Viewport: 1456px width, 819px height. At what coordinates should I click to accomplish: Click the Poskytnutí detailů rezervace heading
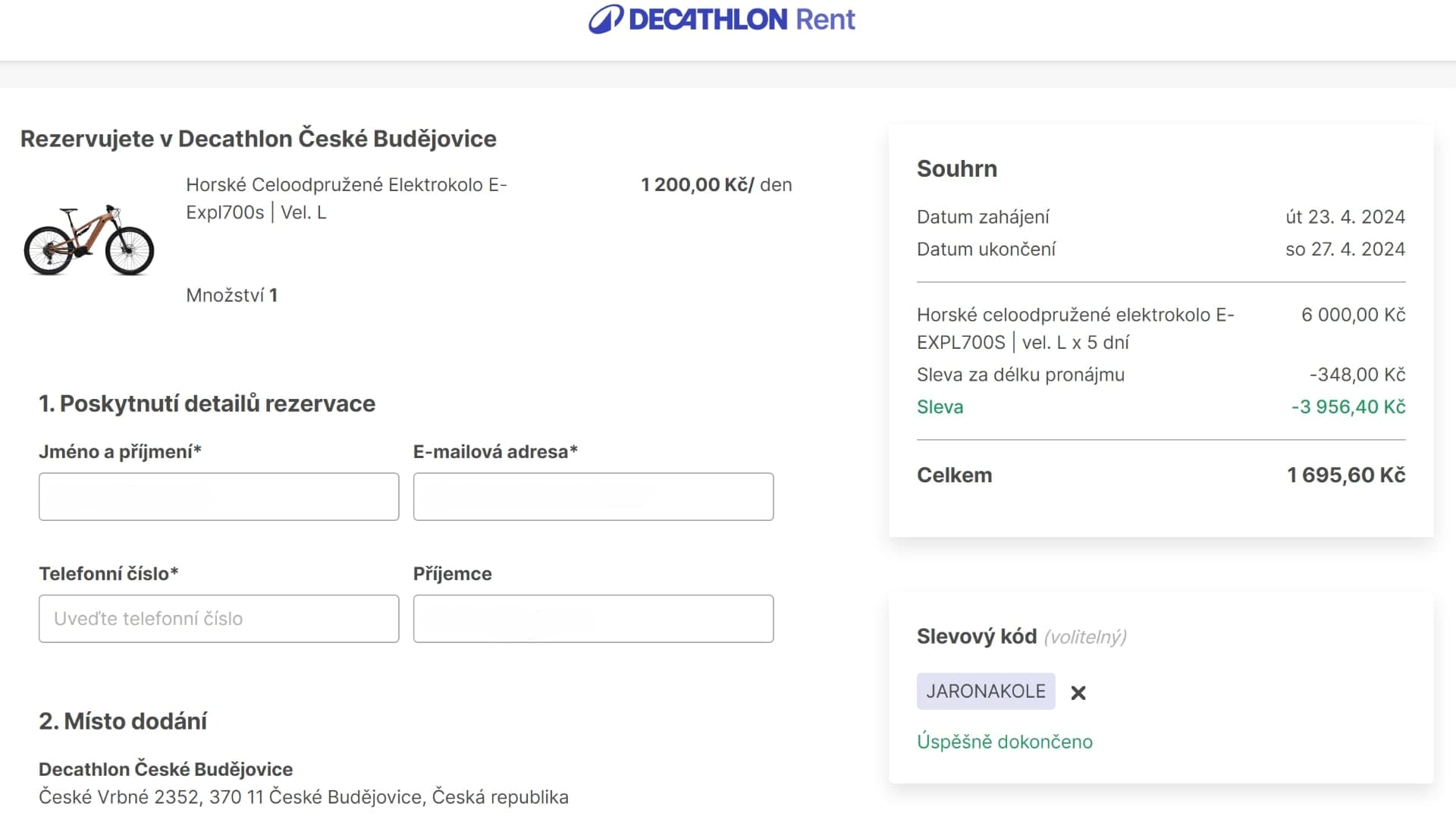(207, 403)
